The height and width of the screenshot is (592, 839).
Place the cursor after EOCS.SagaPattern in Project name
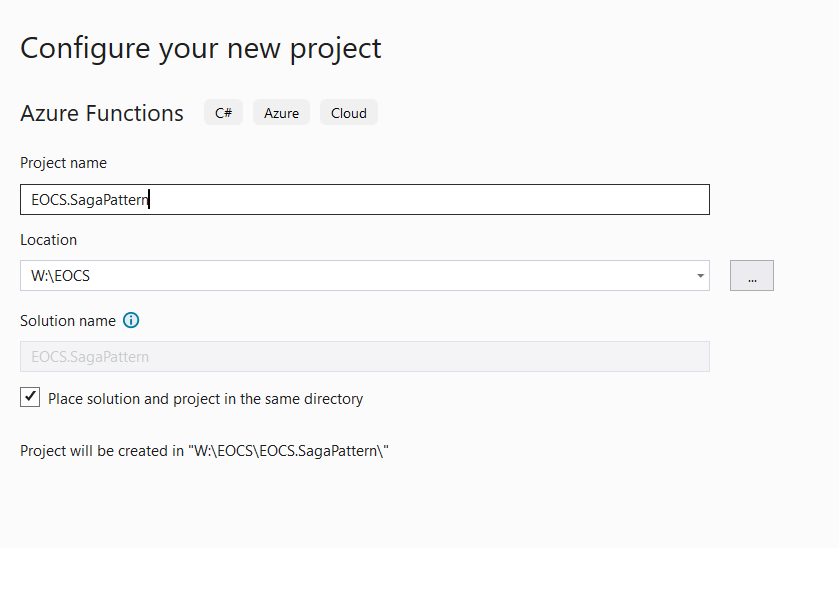pyautogui.click(x=149, y=200)
